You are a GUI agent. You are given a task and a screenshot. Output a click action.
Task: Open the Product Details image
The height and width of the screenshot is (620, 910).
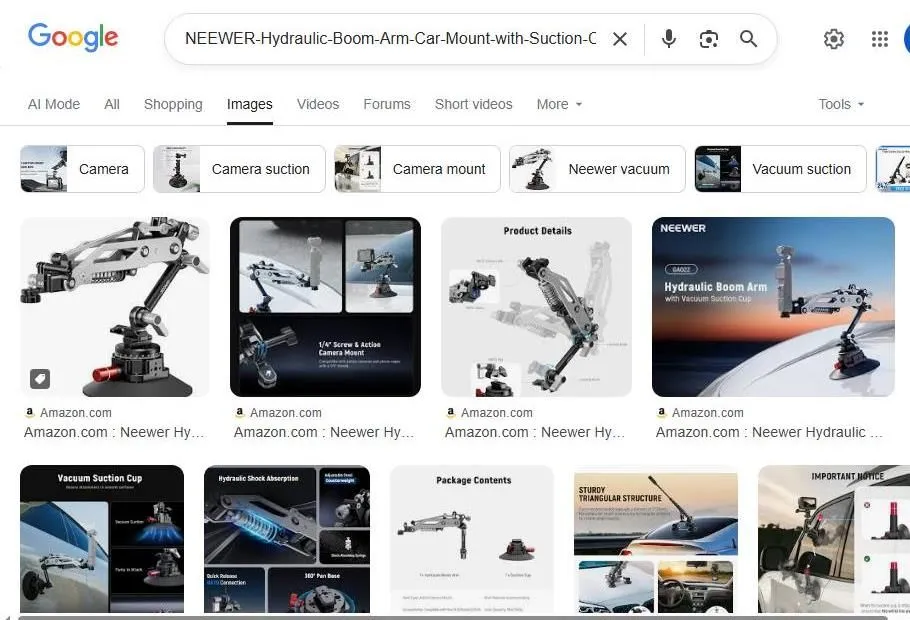tap(536, 307)
